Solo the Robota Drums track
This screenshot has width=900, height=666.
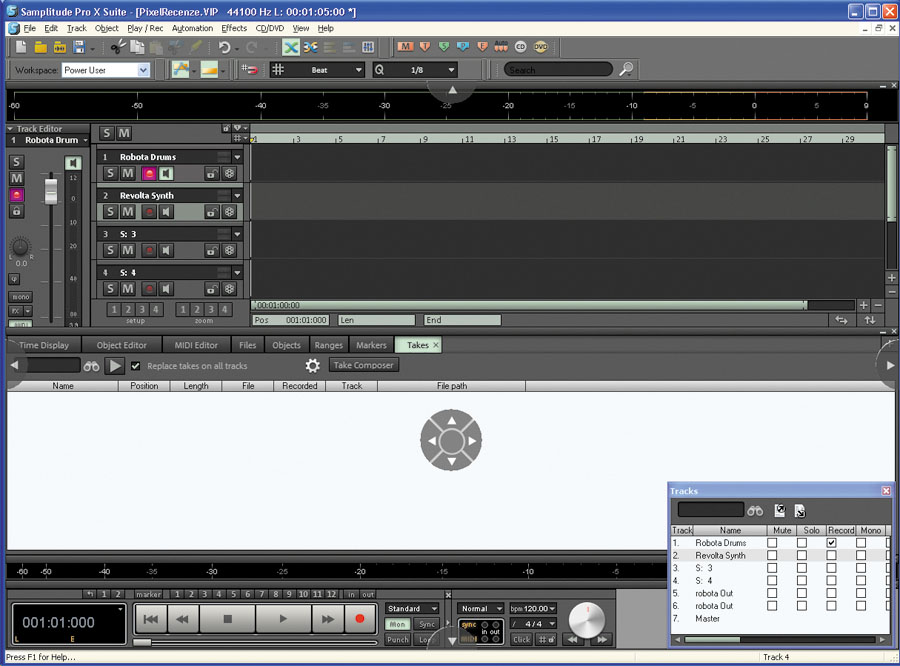tap(110, 174)
